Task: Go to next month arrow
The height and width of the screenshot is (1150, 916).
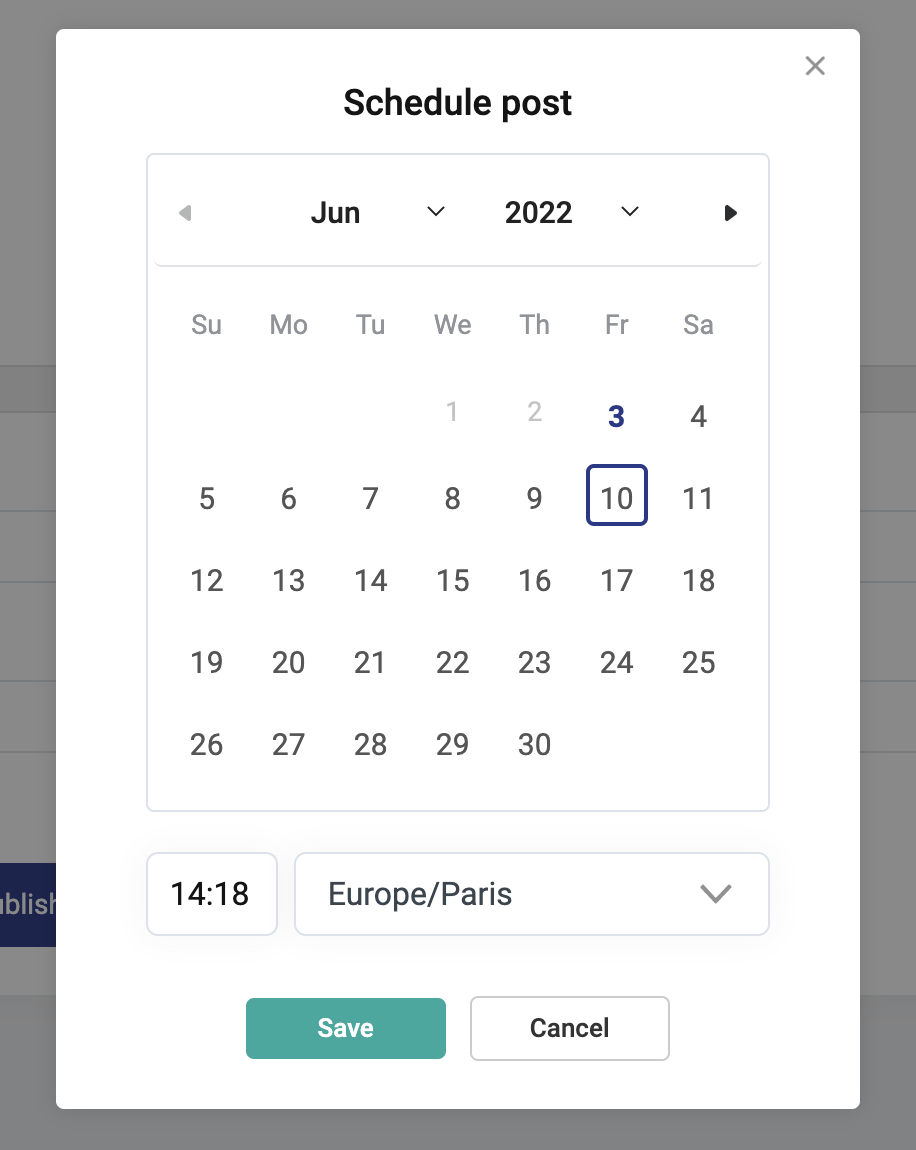Action: [731, 213]
